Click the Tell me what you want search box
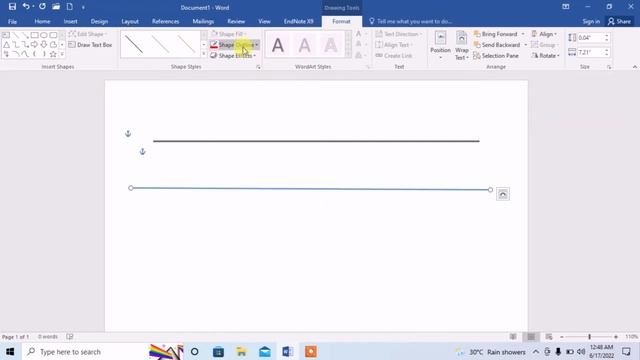640x360 pixels. click(x=411, y=21)
